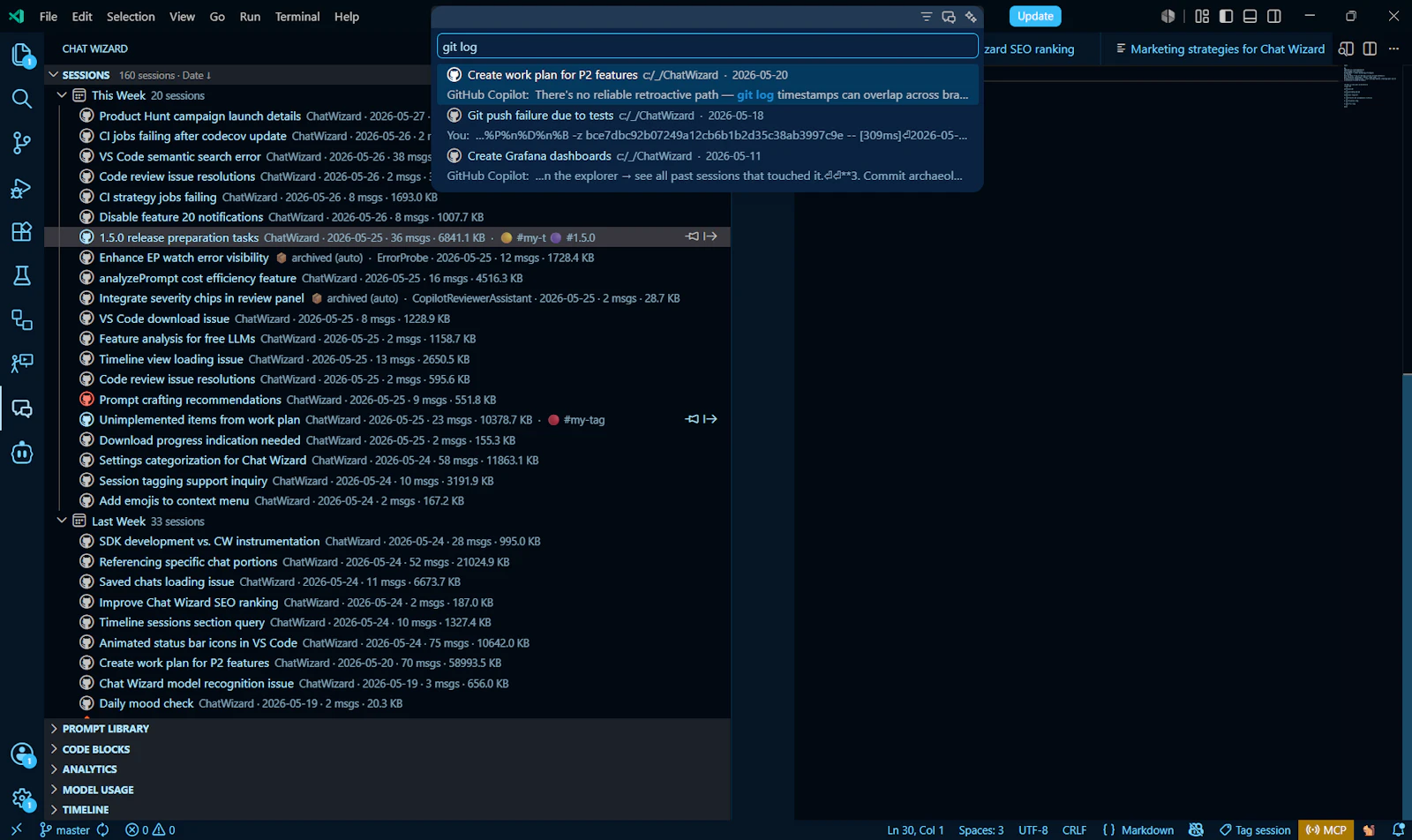Expand the ANALYTICS section
The height and width of the screenshot is (840, 1412).
click(x=89, y=769)
